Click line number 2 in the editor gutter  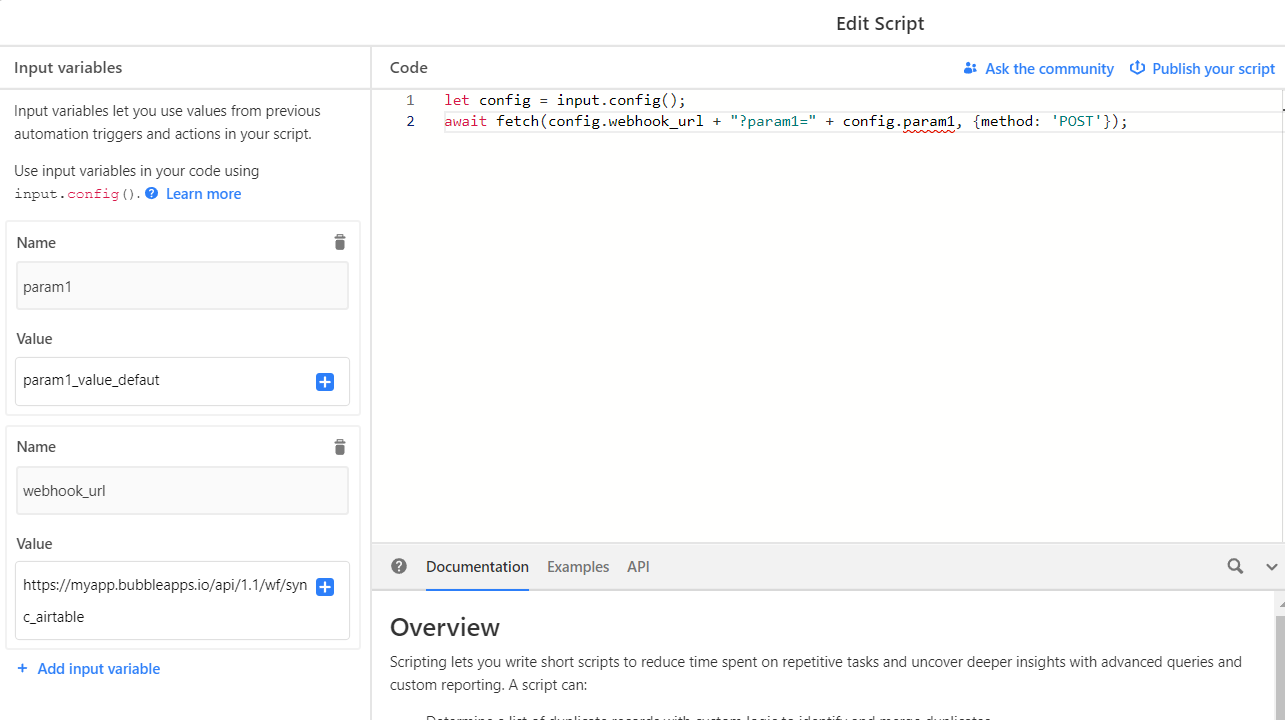click(x=410, y=121)
